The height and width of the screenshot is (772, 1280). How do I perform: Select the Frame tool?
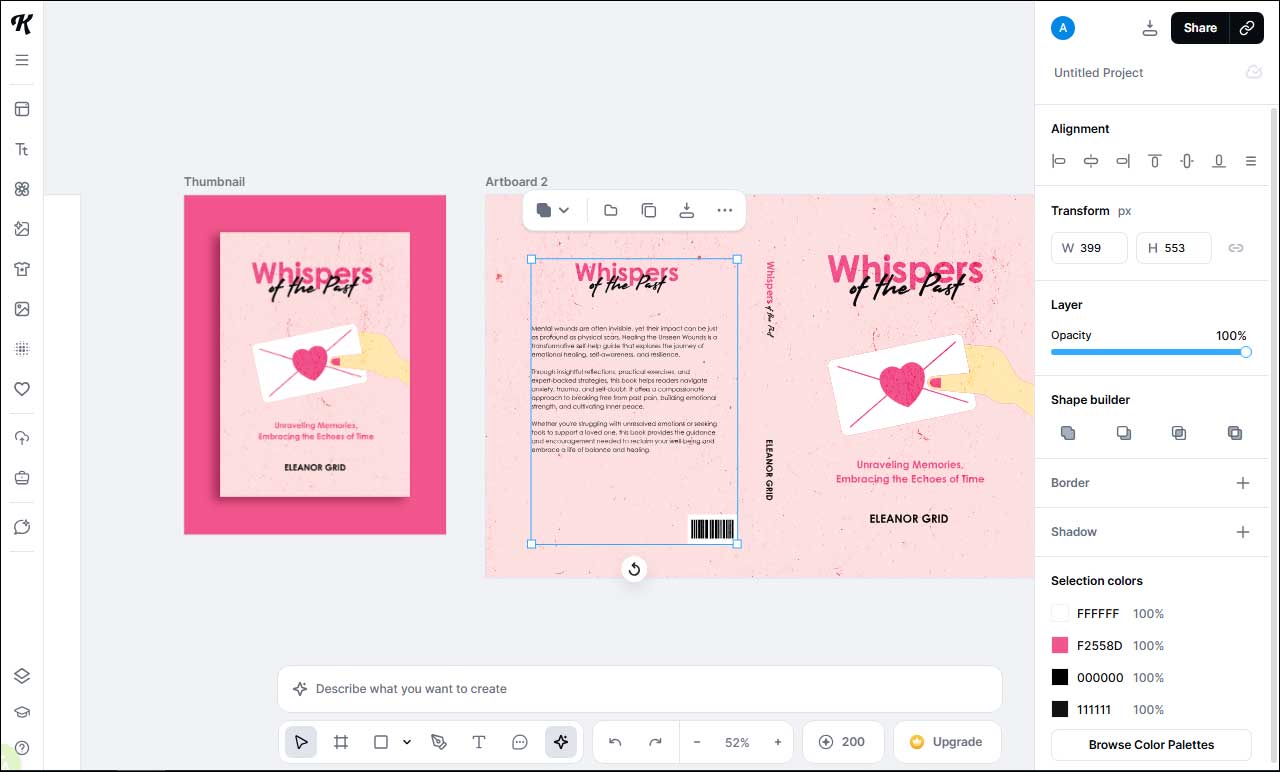click(341, 742)
